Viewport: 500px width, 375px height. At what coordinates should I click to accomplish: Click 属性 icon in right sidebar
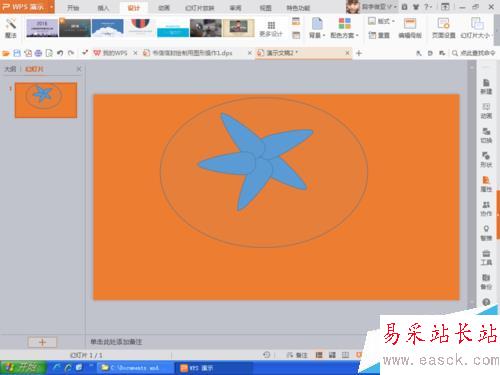coord(486,184)
